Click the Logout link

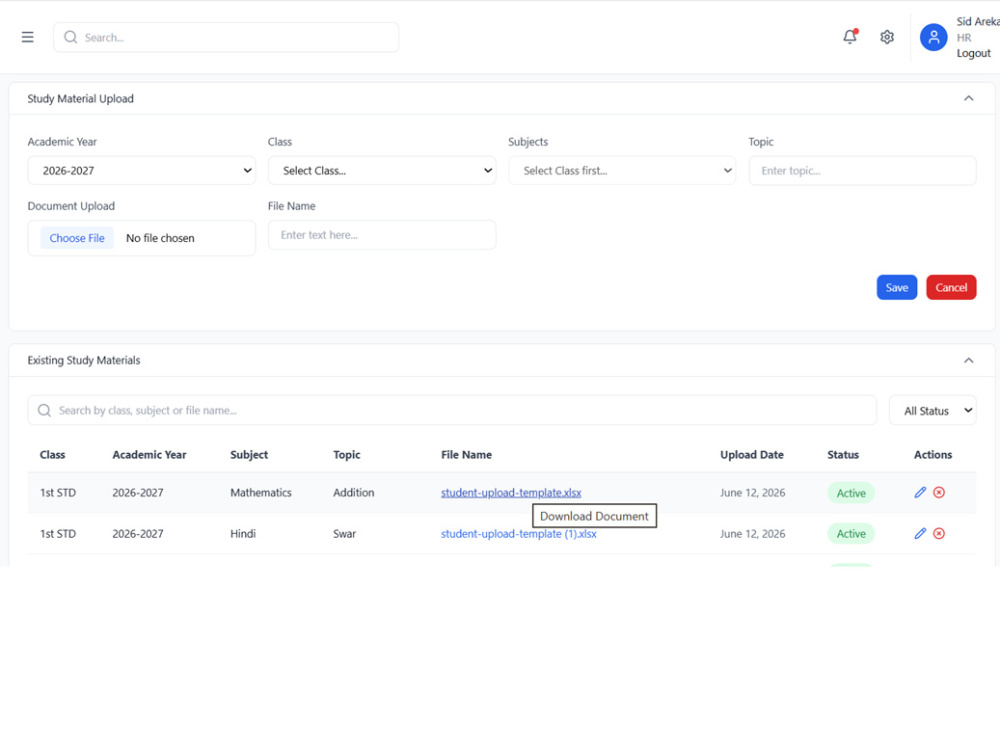973,54
